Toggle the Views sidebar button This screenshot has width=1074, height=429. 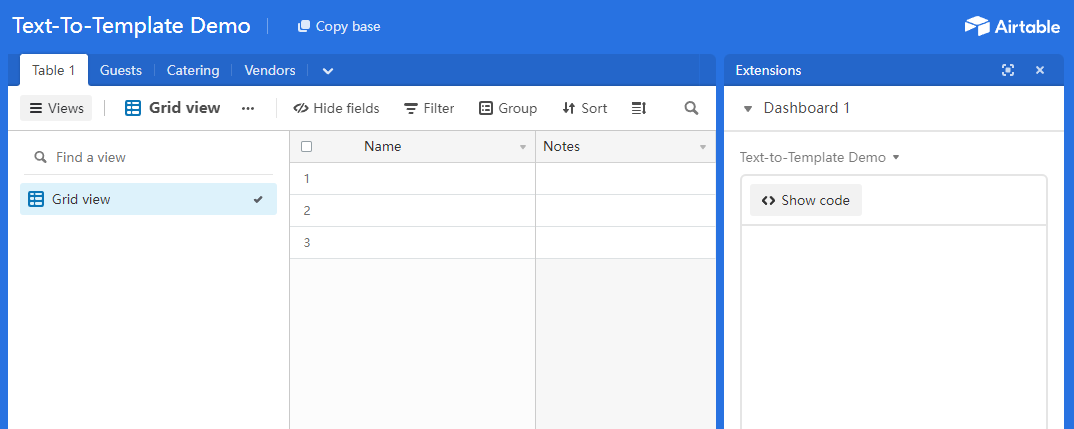pos(56,108)
